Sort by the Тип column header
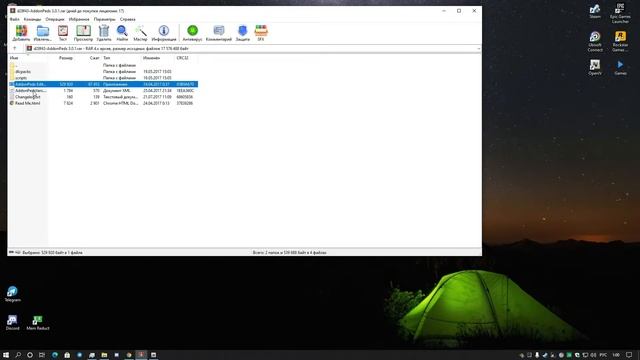This screenshot has width=640, height=360. (121, 58)
